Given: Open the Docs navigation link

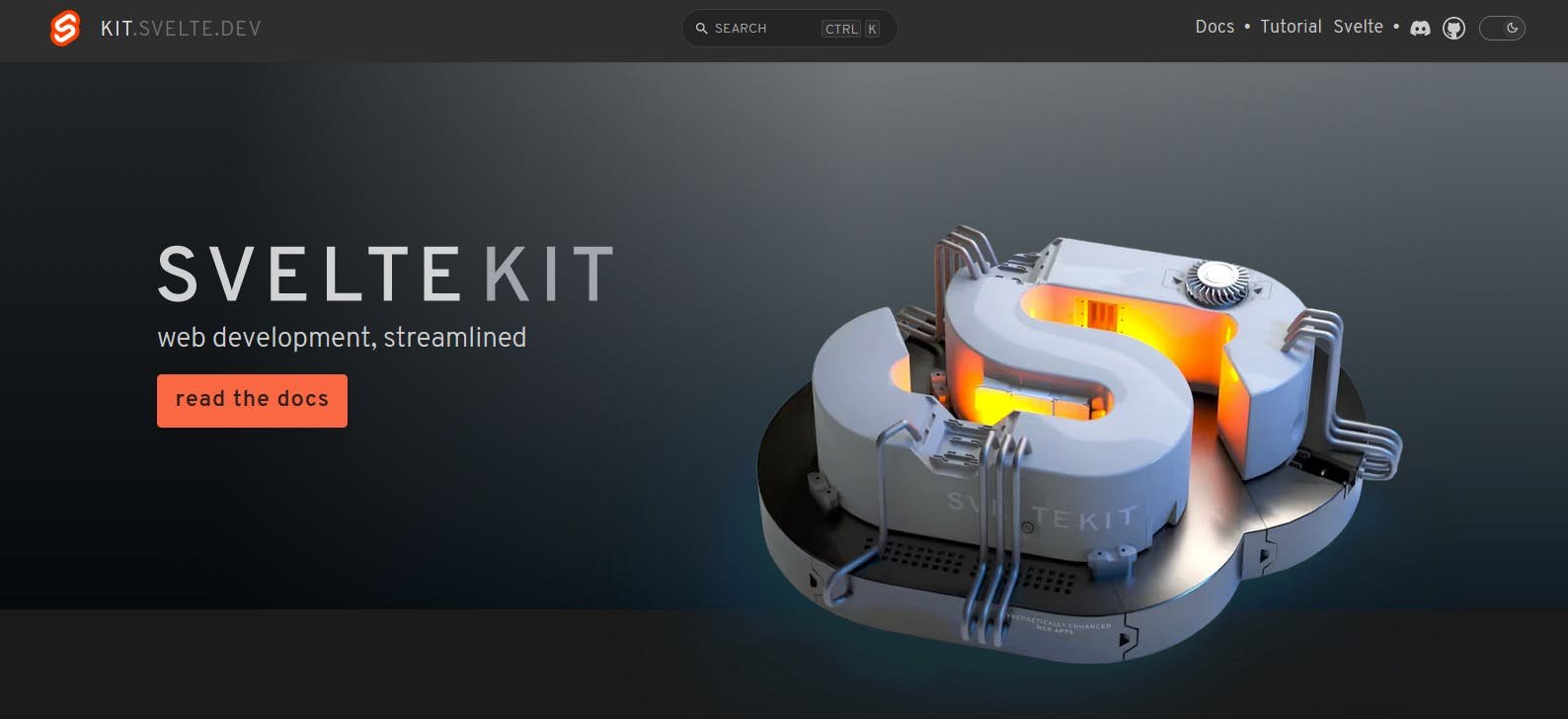Looking at the screenshot, I should pyautogui.click(x=1215, y=27).
